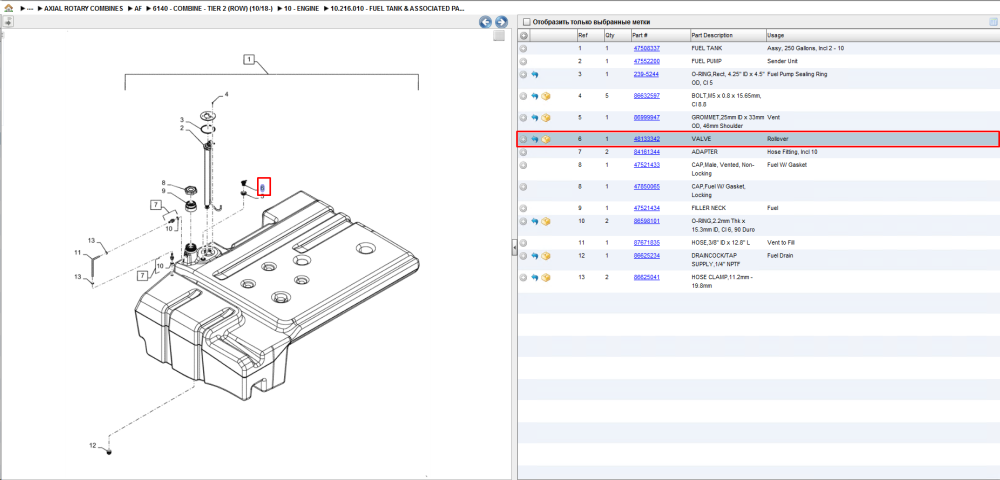Go to the catalog home icon
Viewport: 1000px width, 480px height.
coord(8,8)
